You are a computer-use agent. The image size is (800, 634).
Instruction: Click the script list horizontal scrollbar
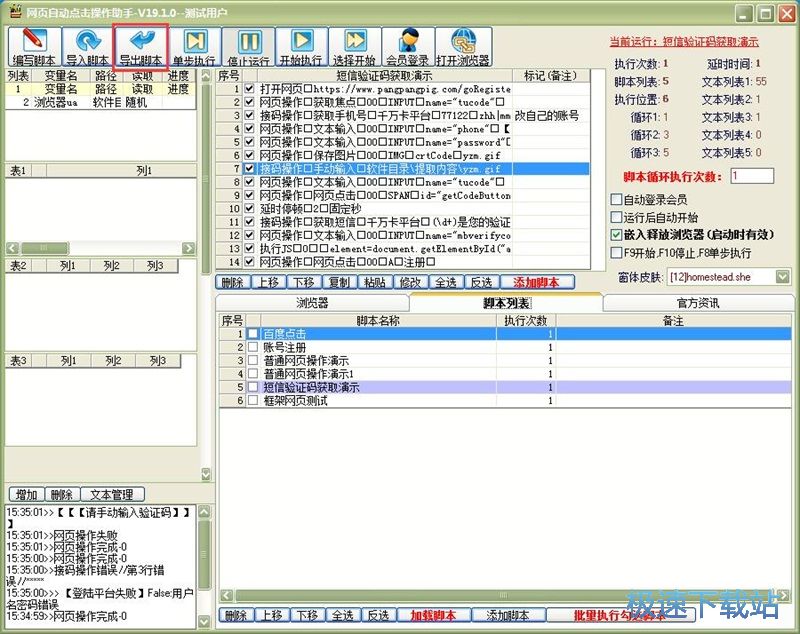point(504,595)
